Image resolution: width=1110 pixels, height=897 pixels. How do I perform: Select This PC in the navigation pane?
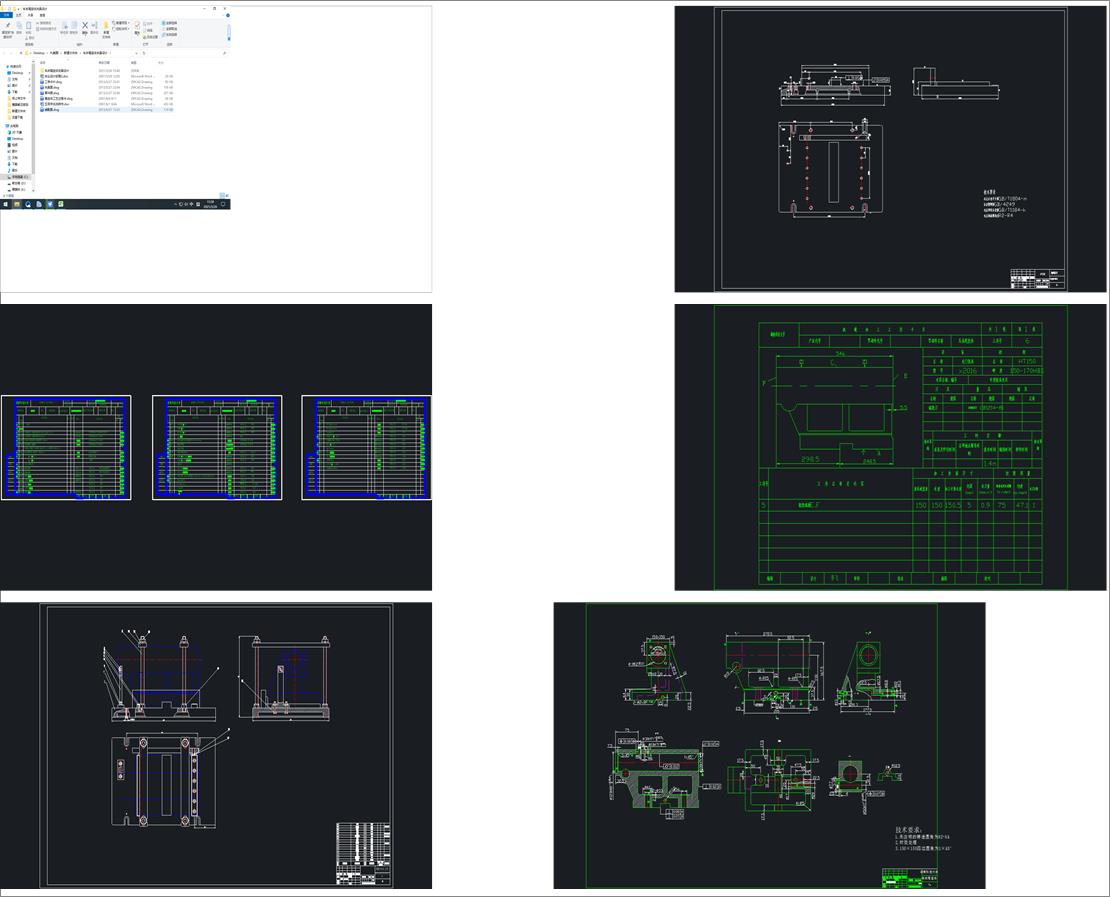click(x=13, y=126)
